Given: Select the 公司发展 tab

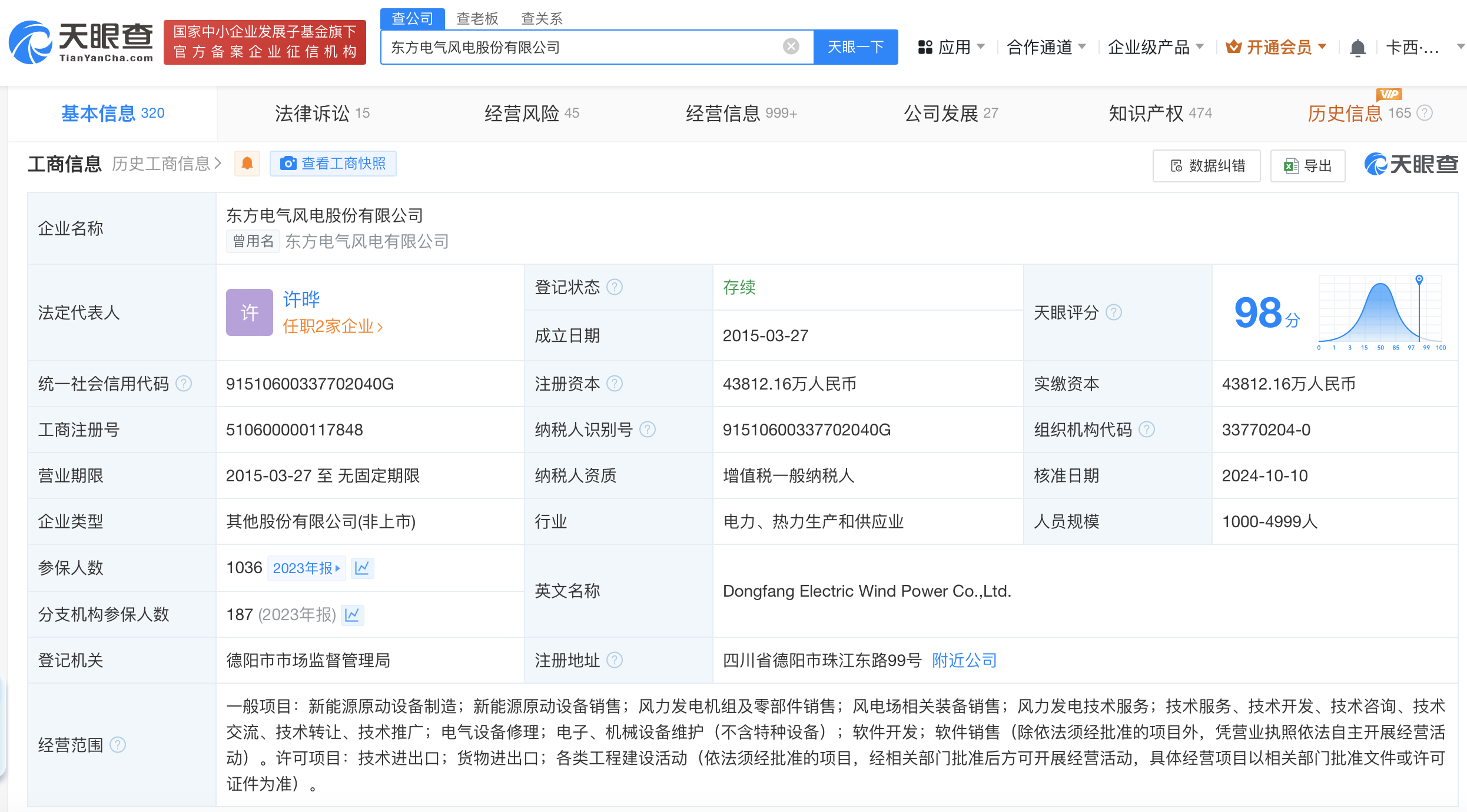Looking at the screenshot, I should point(951,113).
